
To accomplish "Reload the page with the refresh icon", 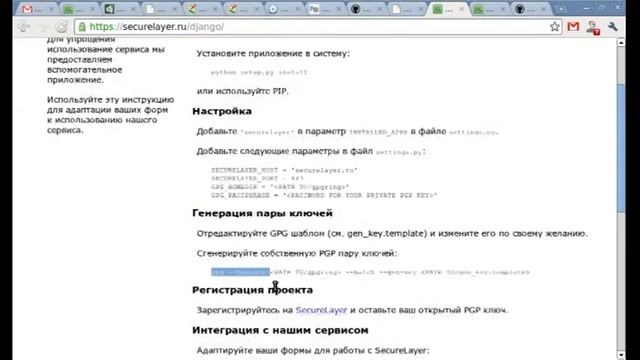I will point(61,27).
